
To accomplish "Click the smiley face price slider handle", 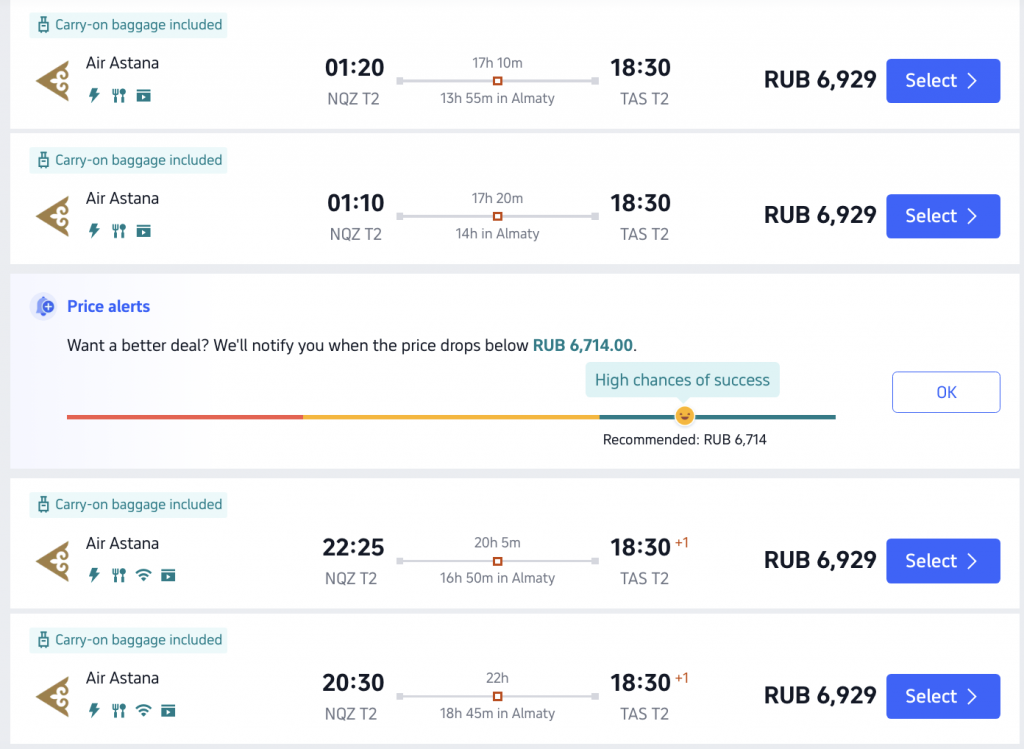I will click(684, 415).
